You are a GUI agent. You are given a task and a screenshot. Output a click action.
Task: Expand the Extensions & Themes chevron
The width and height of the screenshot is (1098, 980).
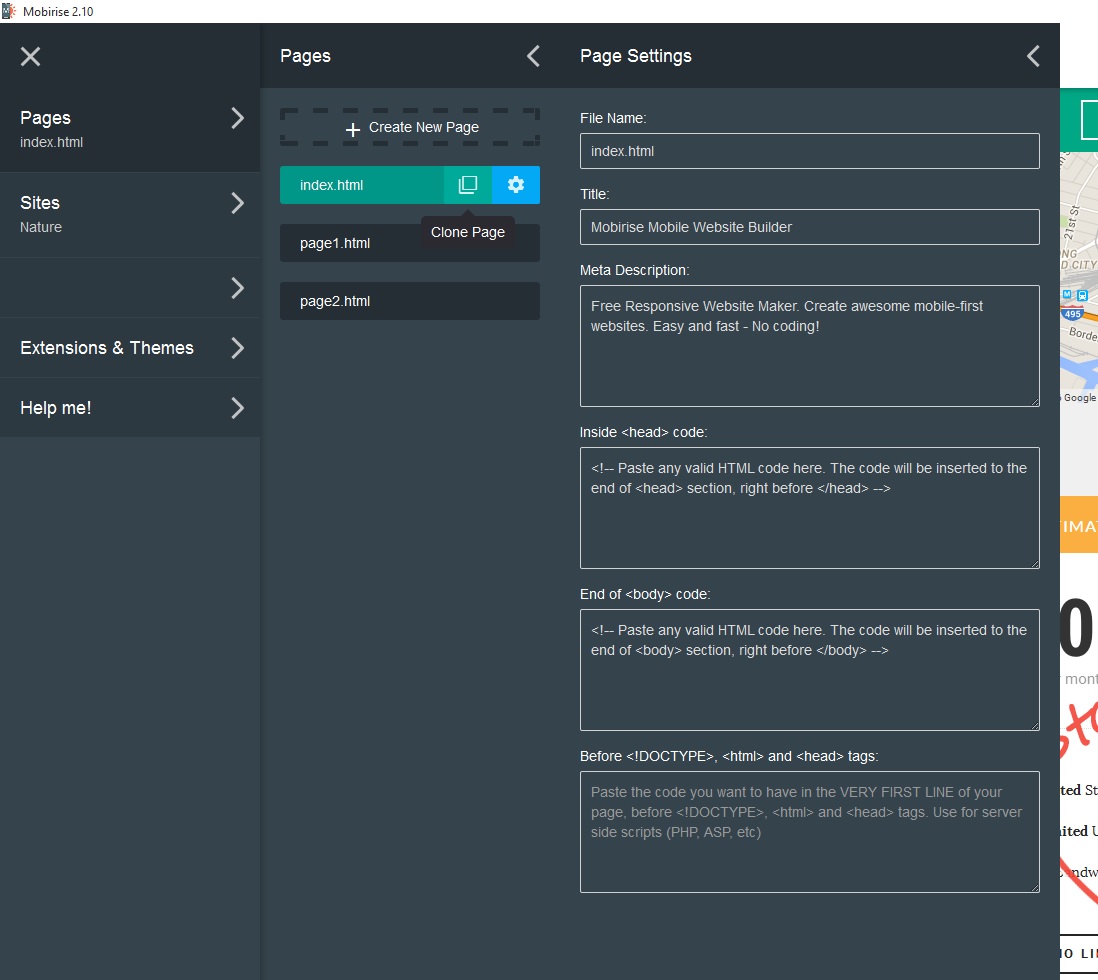(x=237, y=348)
